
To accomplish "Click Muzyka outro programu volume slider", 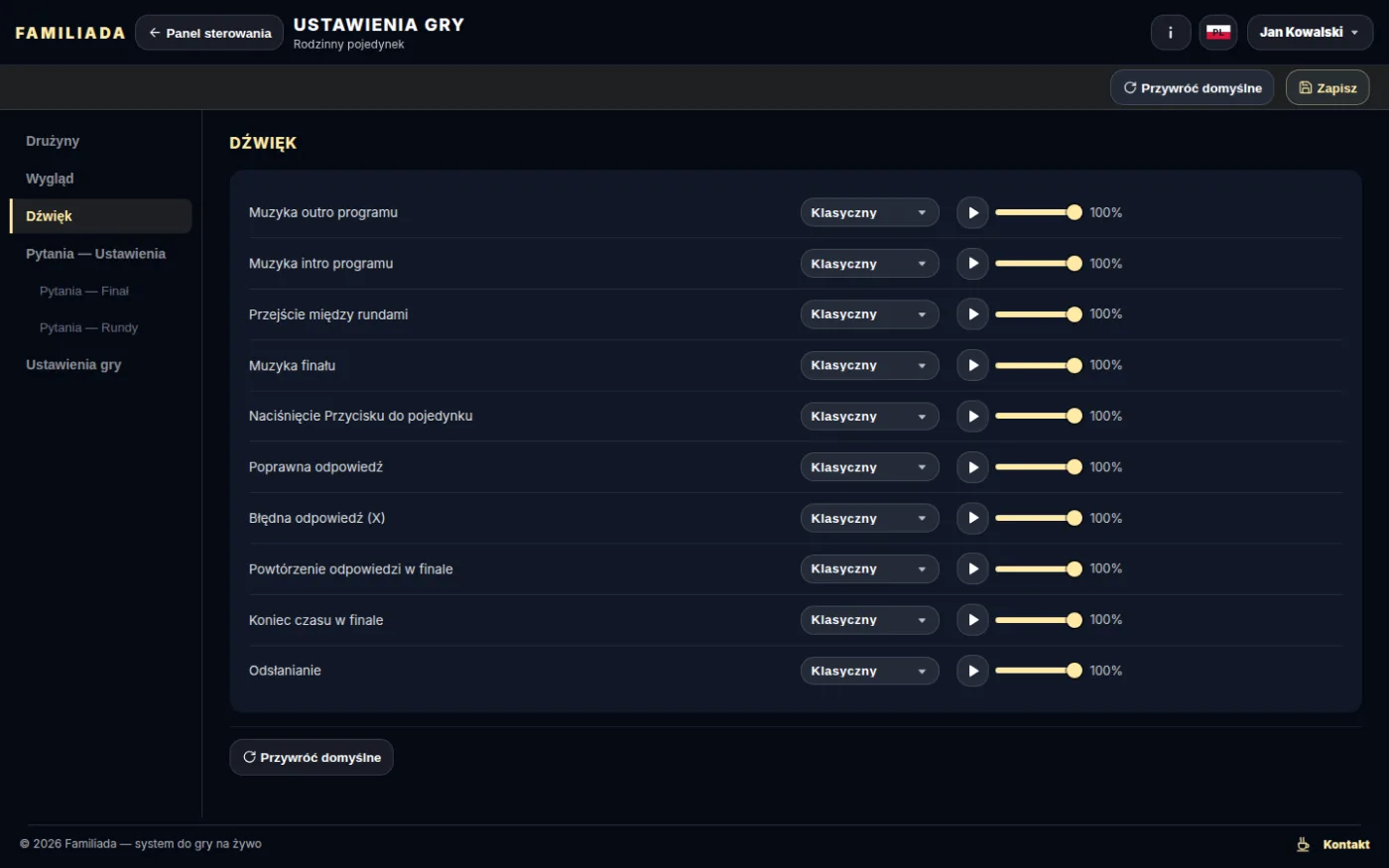I will pyautogui.click(x=1038, y=212).
